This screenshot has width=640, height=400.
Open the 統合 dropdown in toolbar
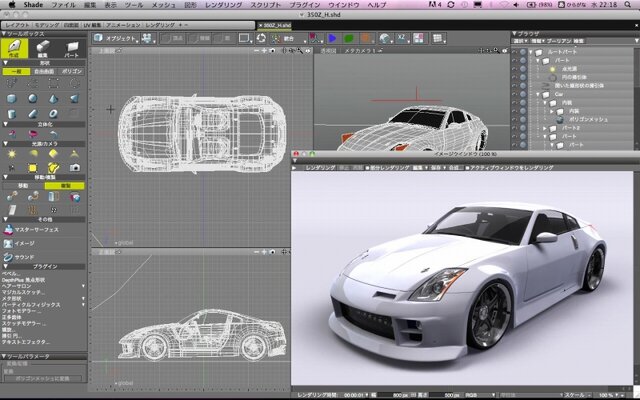pos(288,38)
